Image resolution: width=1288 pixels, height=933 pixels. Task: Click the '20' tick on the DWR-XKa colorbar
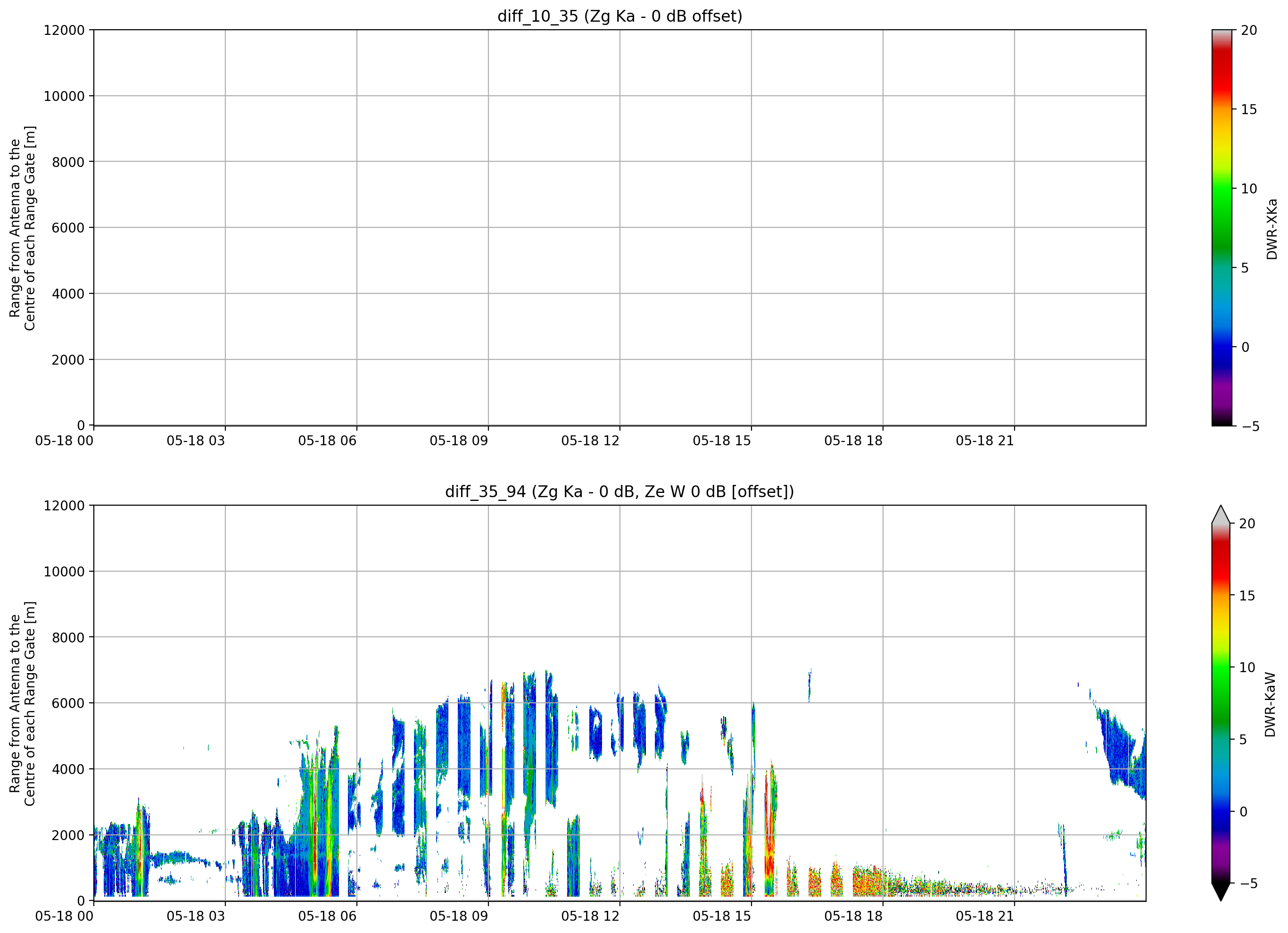[1249, 30]
